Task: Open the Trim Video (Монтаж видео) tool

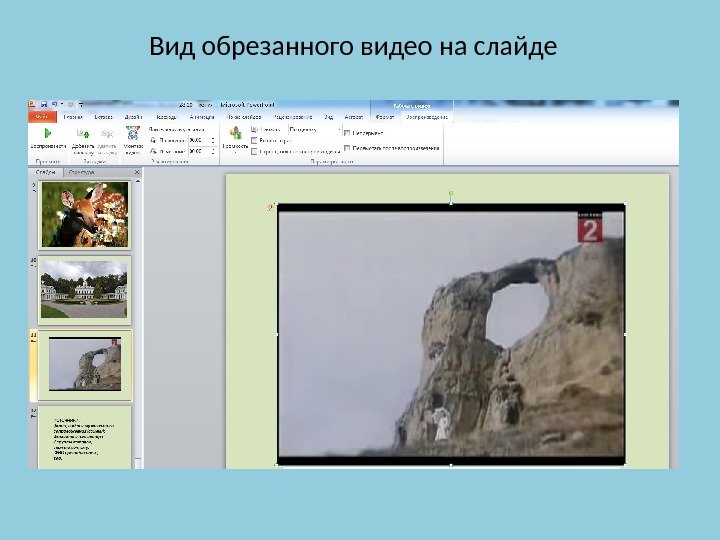Action: click(x=133, y=133)
